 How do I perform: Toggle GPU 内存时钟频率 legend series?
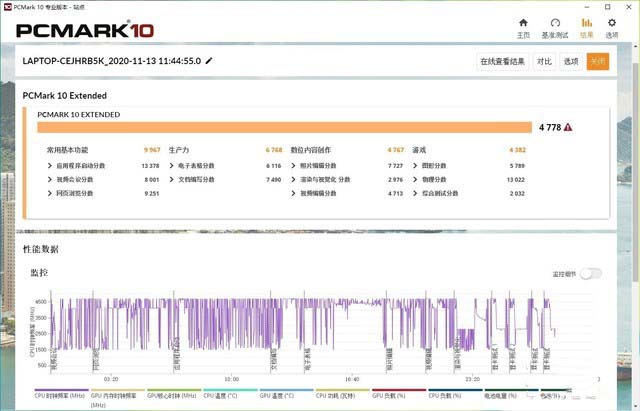coord(118,398)
